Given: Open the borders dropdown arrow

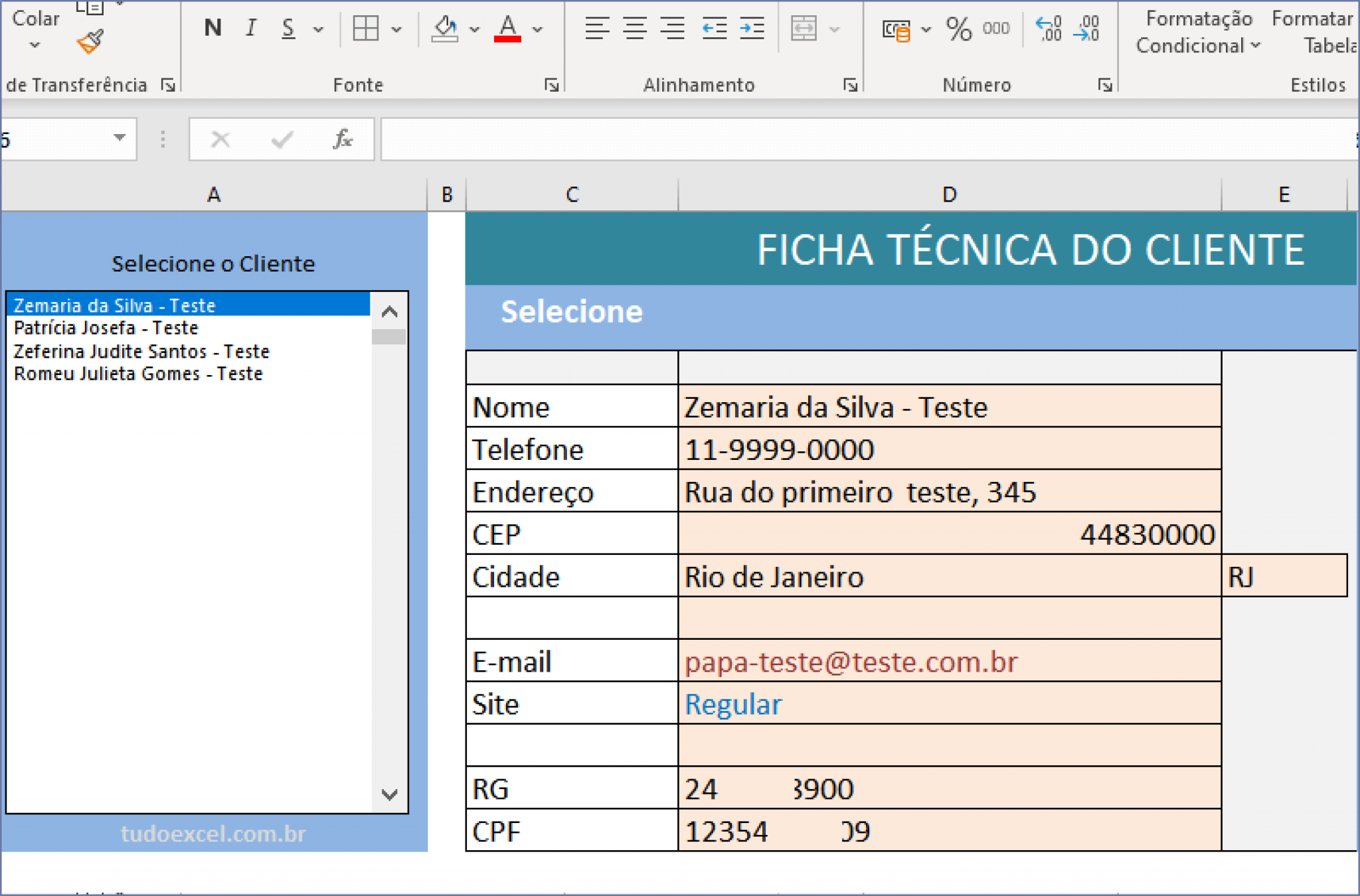Looking at the screenshot, I should click(396, 29).
